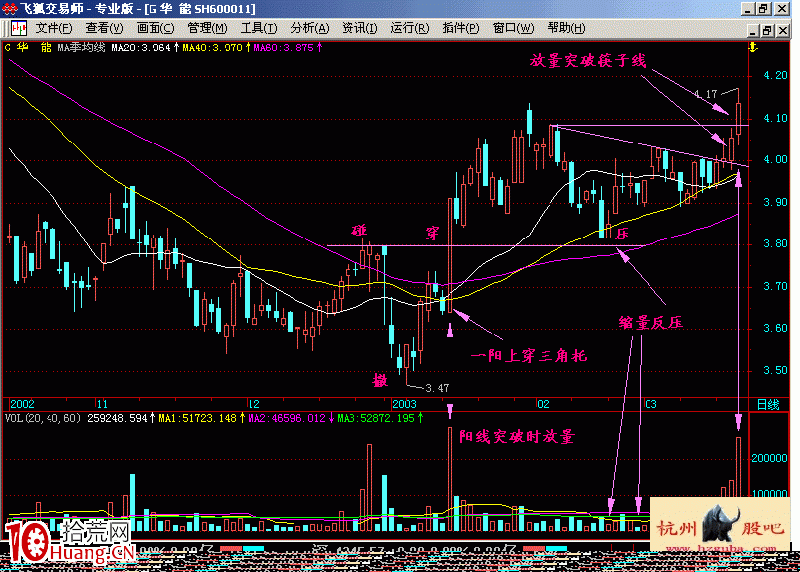Minimize the main application window

pos(748,9)
